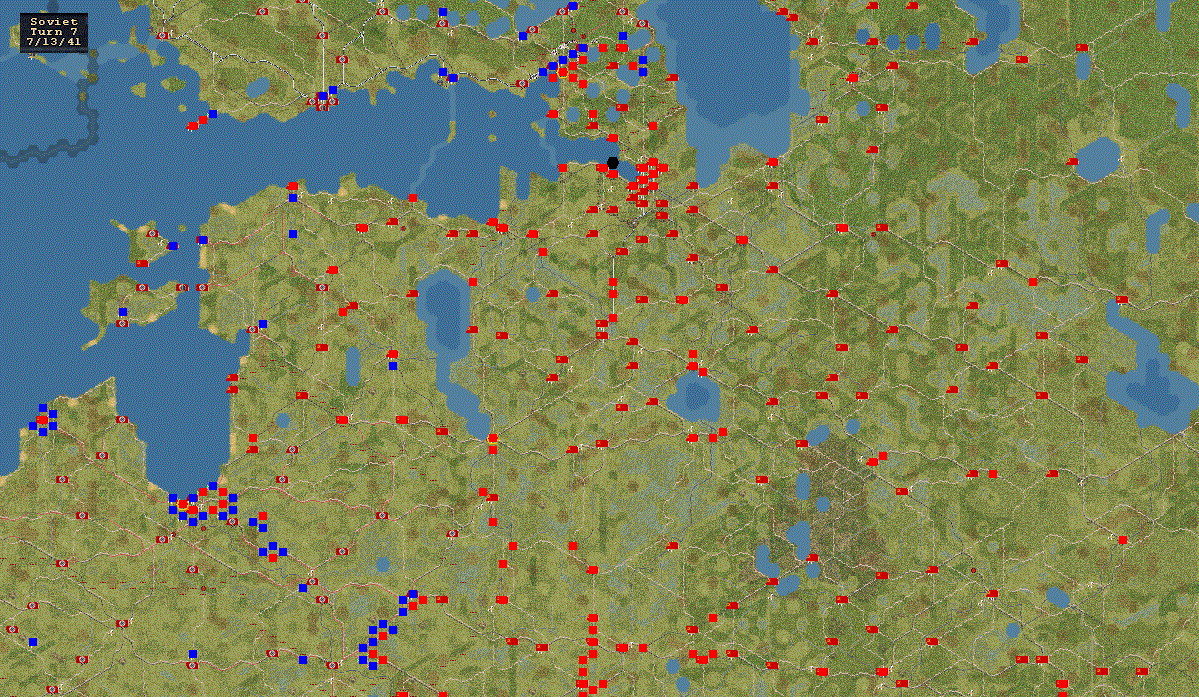This screenshot has height=697, width=1199.
Task: Select the black hexagon marker on the gulf shore
Action: (612, 163)
